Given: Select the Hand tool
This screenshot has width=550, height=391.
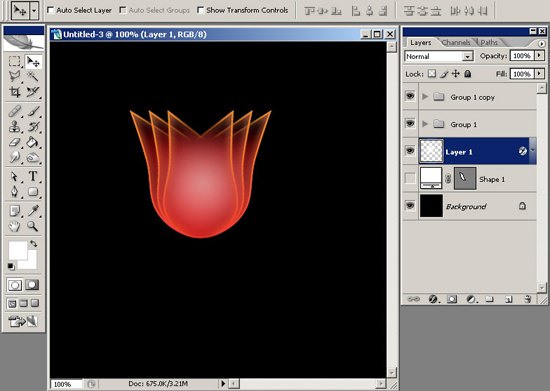Looking at the screenshot, I should 15,226.
